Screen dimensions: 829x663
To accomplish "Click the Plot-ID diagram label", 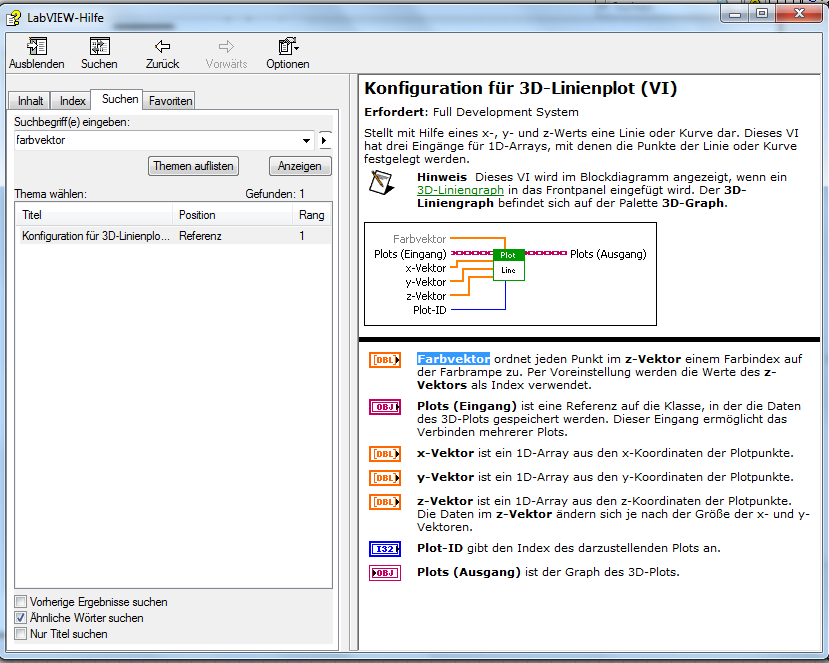I will pyautogui.click(x=429, y=310).
